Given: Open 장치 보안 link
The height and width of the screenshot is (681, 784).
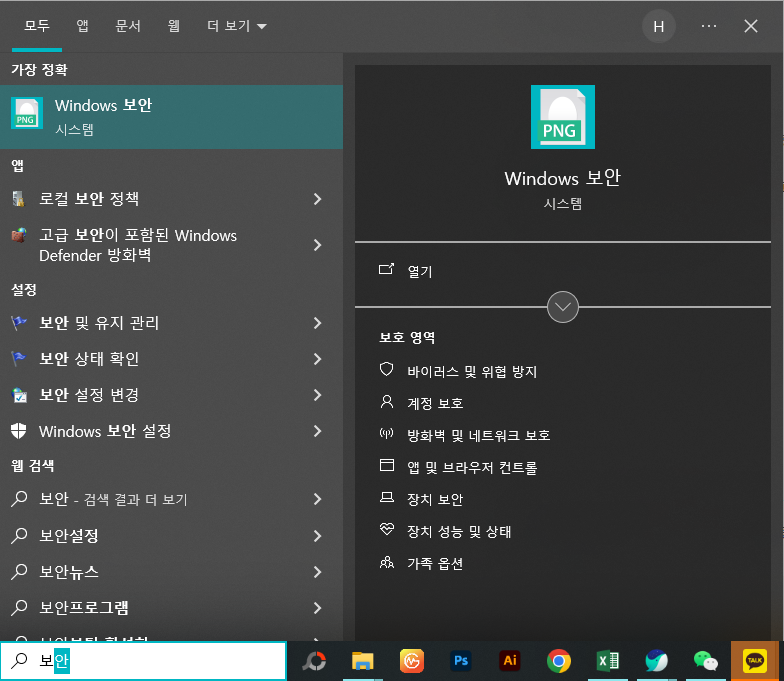Looking at the screenshot, I should [435, 500].
